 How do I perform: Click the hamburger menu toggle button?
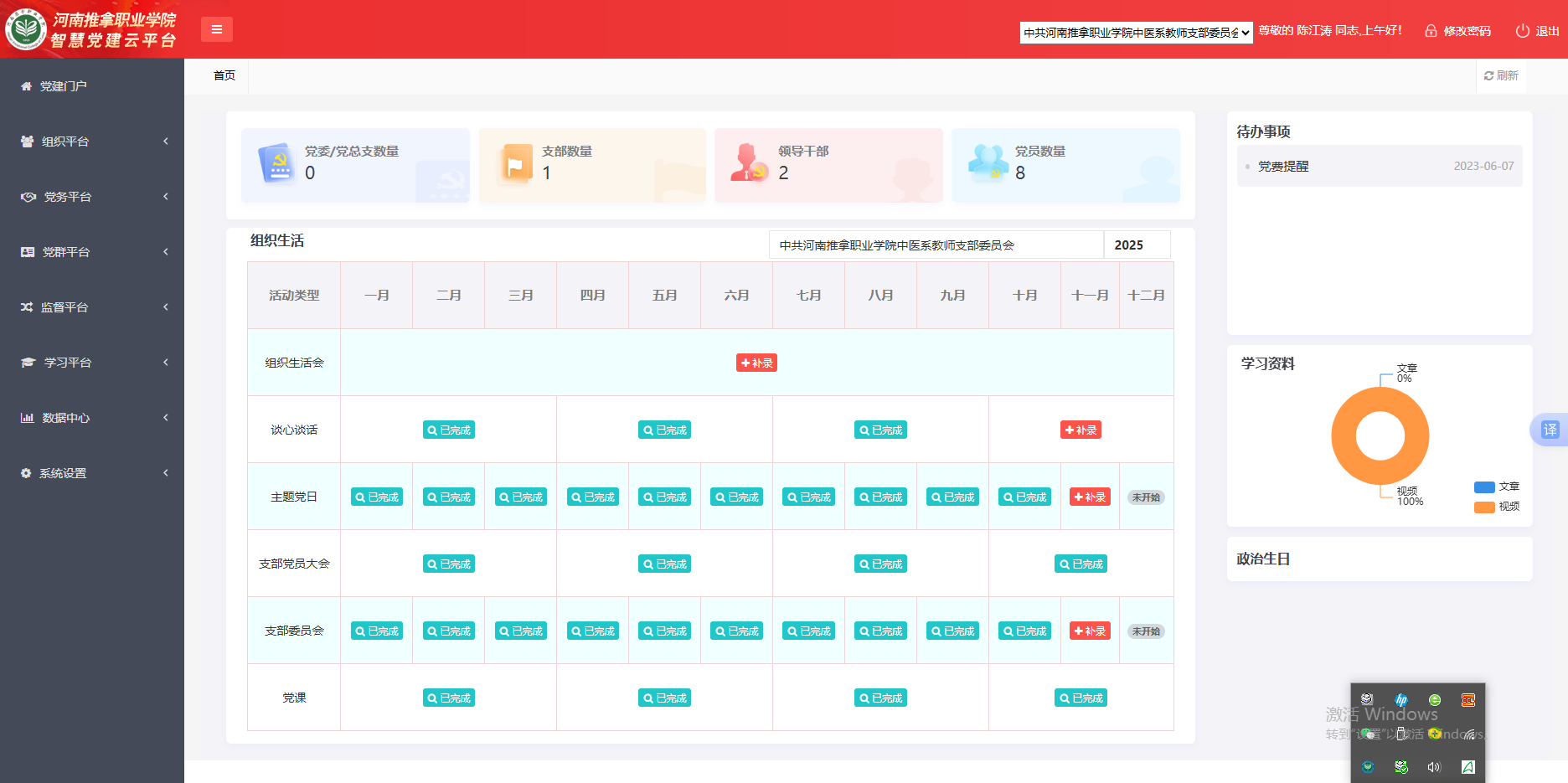pyautogui.click(x=216, y=29)
